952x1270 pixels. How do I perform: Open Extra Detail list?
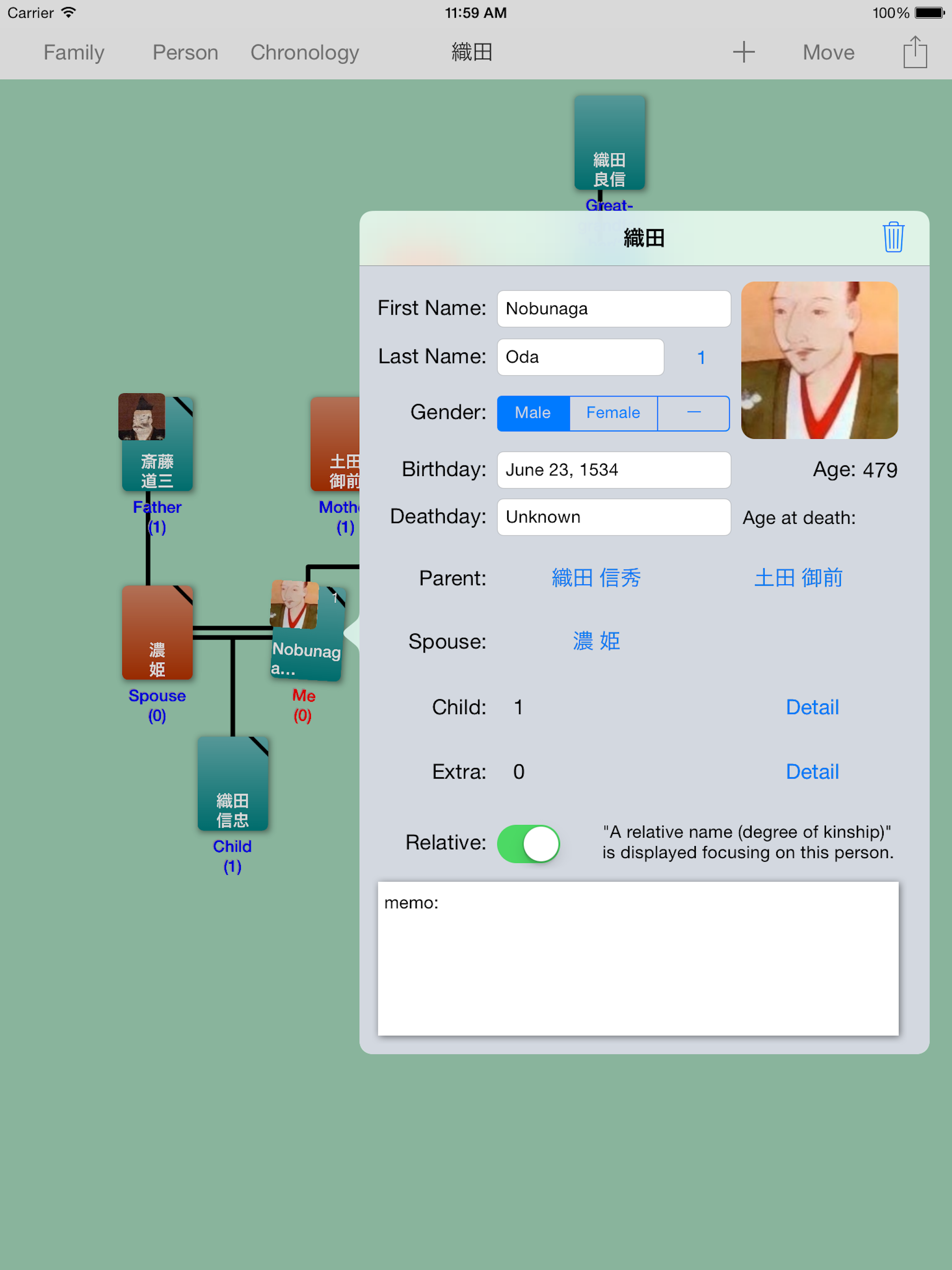tap(812, 772)
